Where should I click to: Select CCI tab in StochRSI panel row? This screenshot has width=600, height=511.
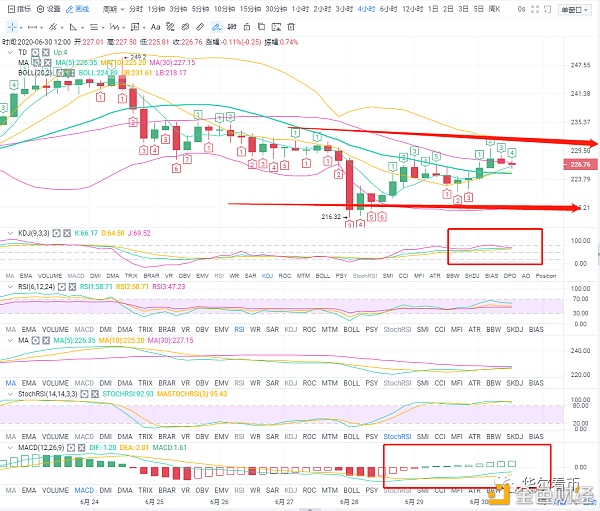(440, 436)
